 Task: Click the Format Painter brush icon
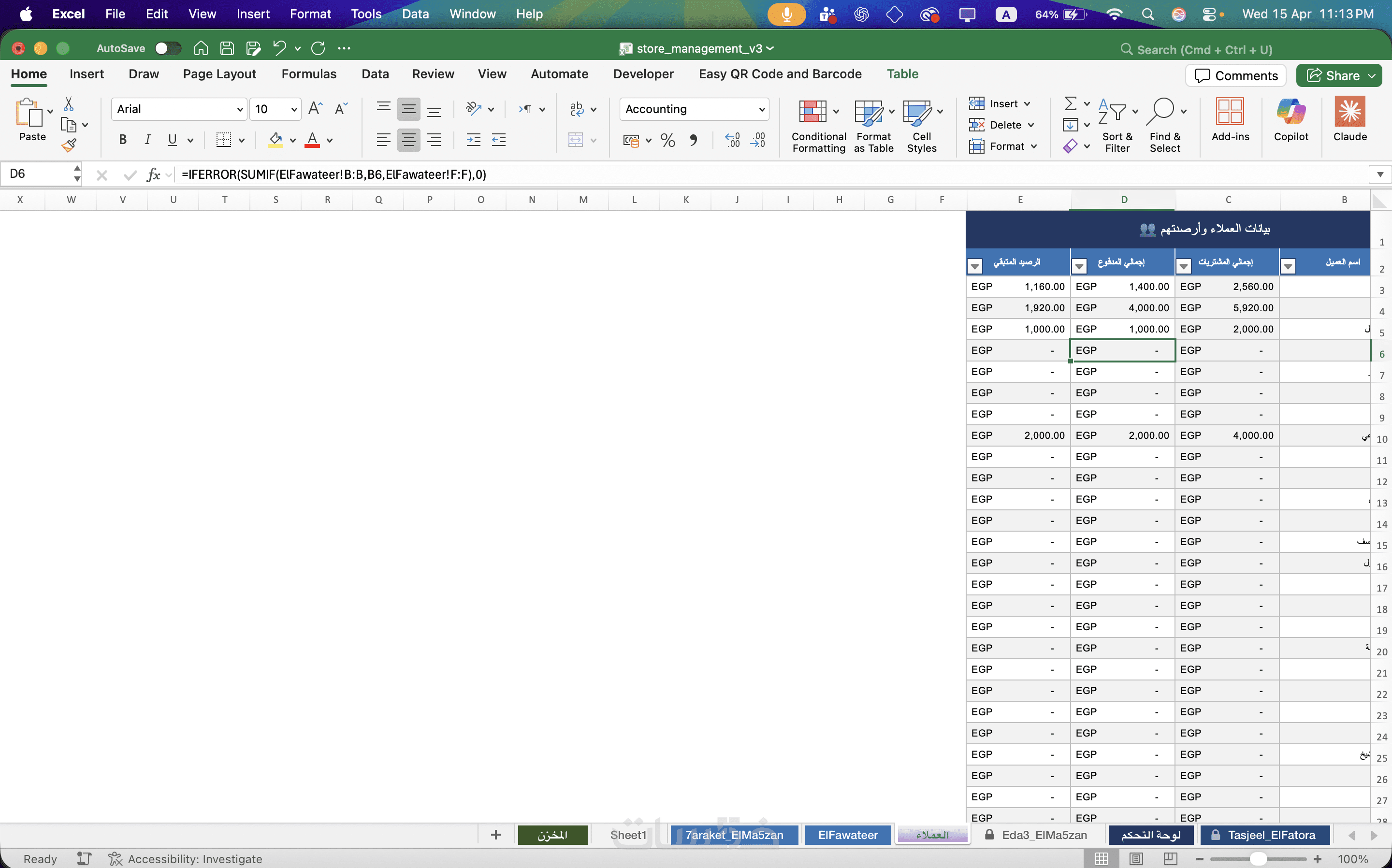(x=69, y=146)
